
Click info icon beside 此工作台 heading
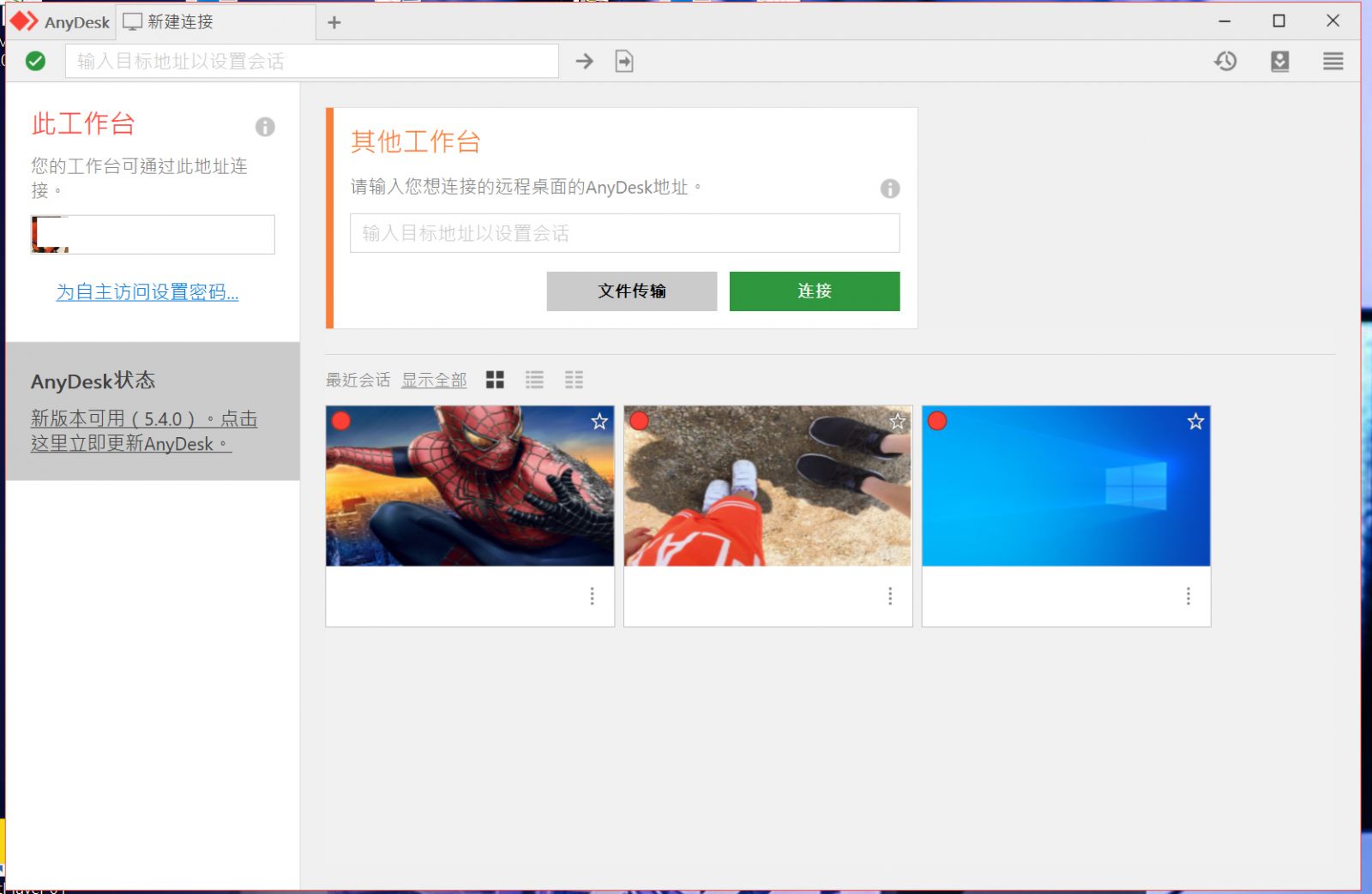pyautogui.click(x=265, y=127)
